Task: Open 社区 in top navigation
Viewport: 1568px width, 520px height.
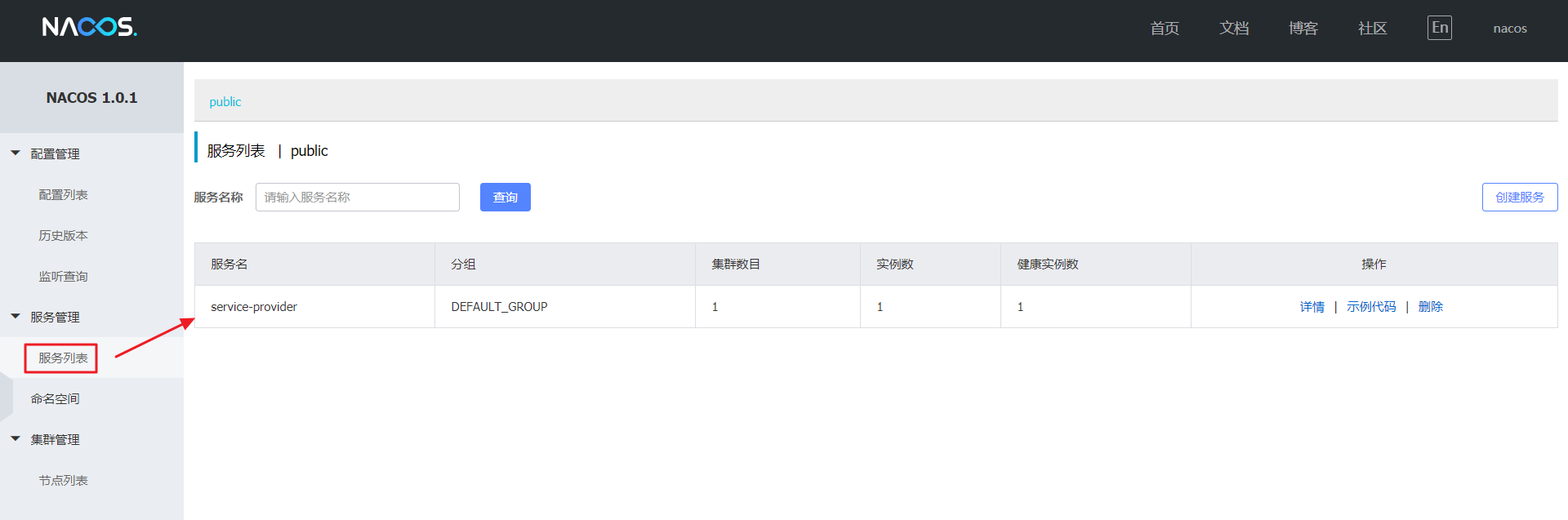Action: point(1372,29)
